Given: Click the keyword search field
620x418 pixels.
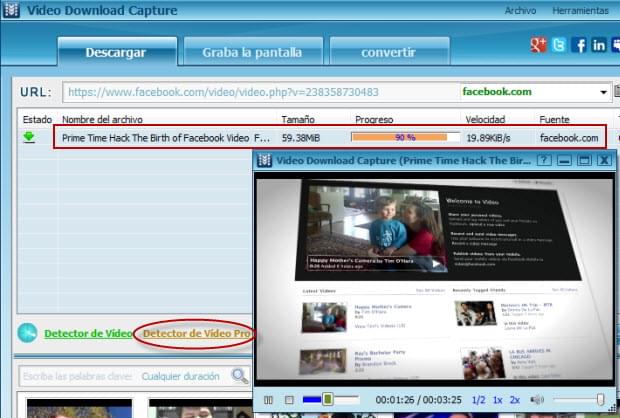Looking at the screenshot, I should (x=78, y=376).
